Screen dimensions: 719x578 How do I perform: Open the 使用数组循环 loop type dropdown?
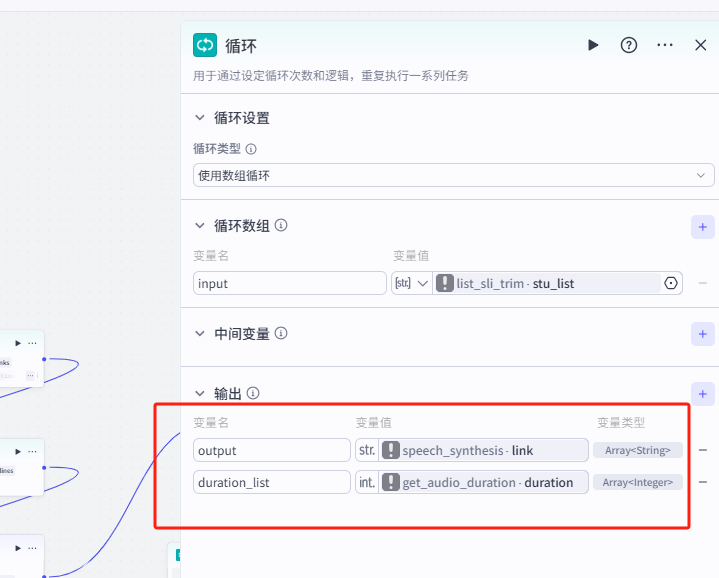click(x=453, y=176)
